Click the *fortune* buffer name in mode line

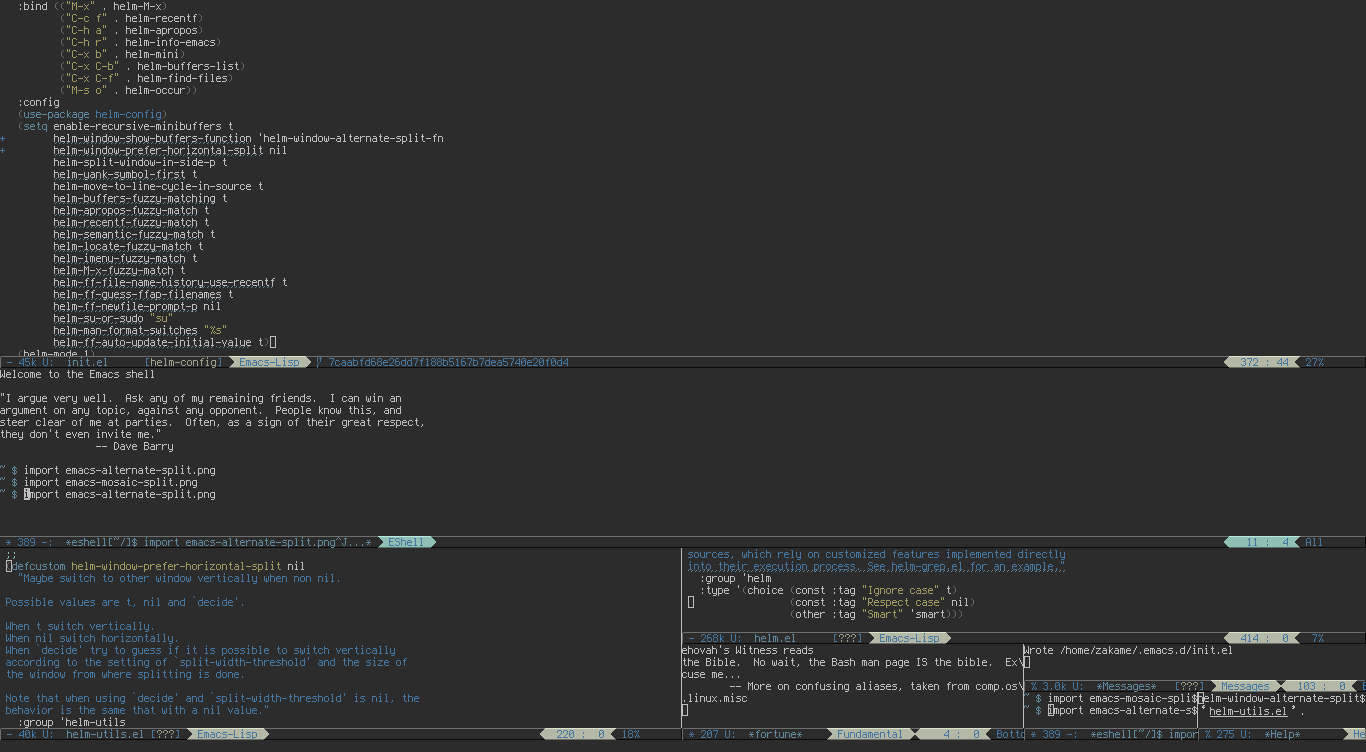(x=775, y=734)
